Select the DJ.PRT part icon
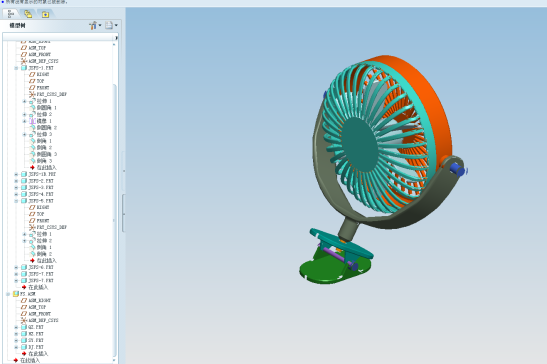The image size is (547, 364). tap(24, 347)
